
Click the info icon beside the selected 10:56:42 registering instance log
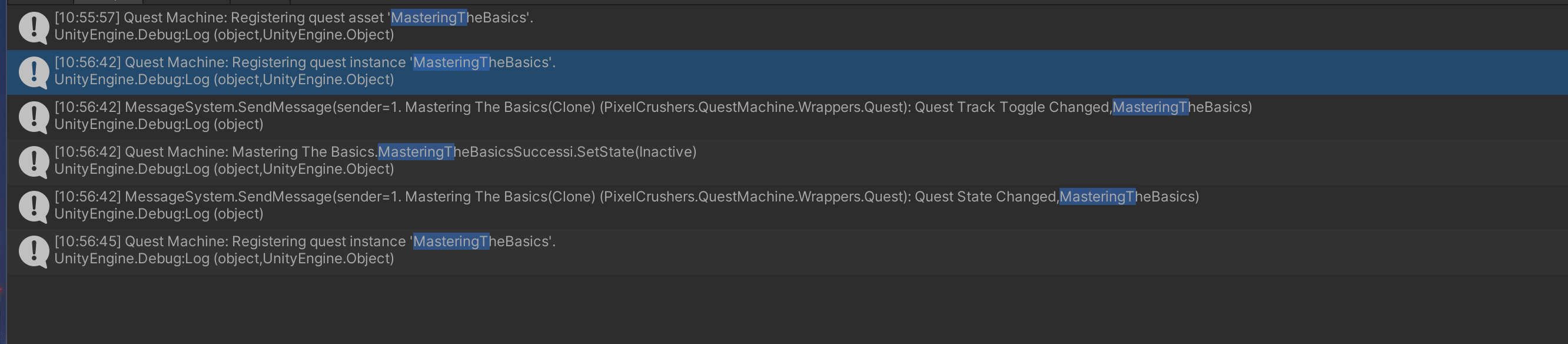(x=34, y=72)
